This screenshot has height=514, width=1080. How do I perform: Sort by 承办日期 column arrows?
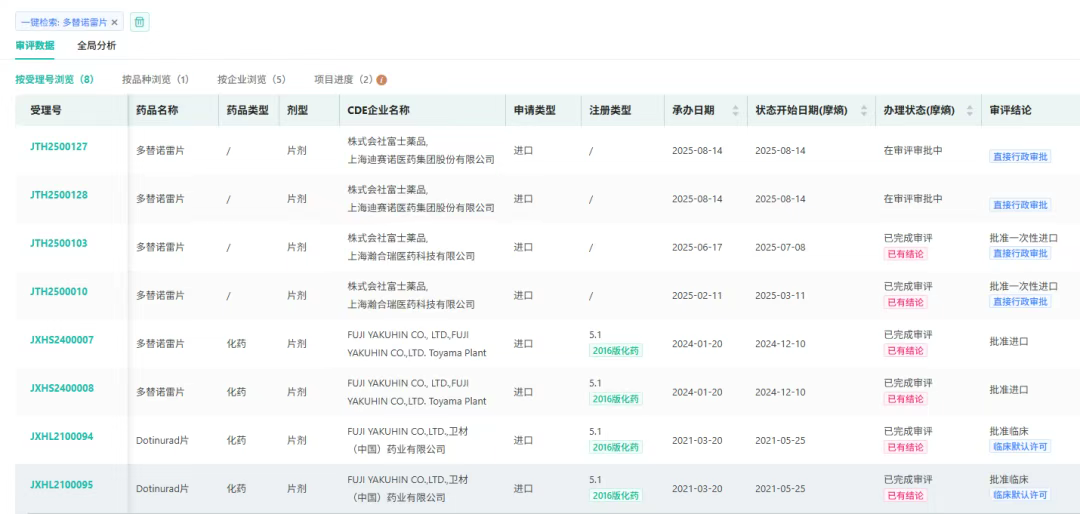tap(736, 110)
